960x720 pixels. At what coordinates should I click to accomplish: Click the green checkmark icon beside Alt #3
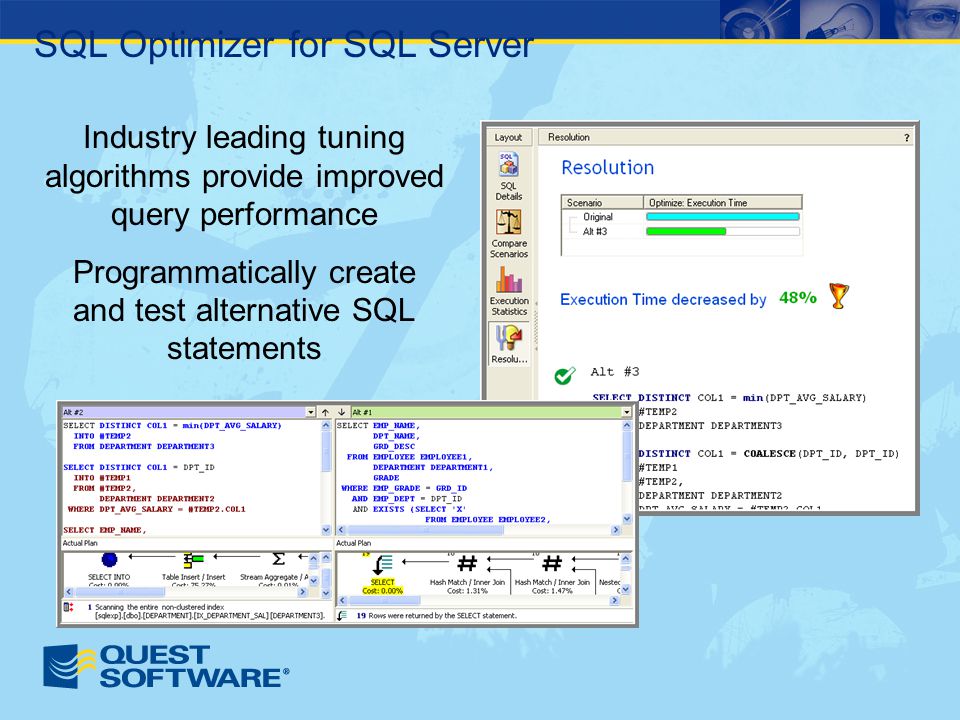click(564, 375)
